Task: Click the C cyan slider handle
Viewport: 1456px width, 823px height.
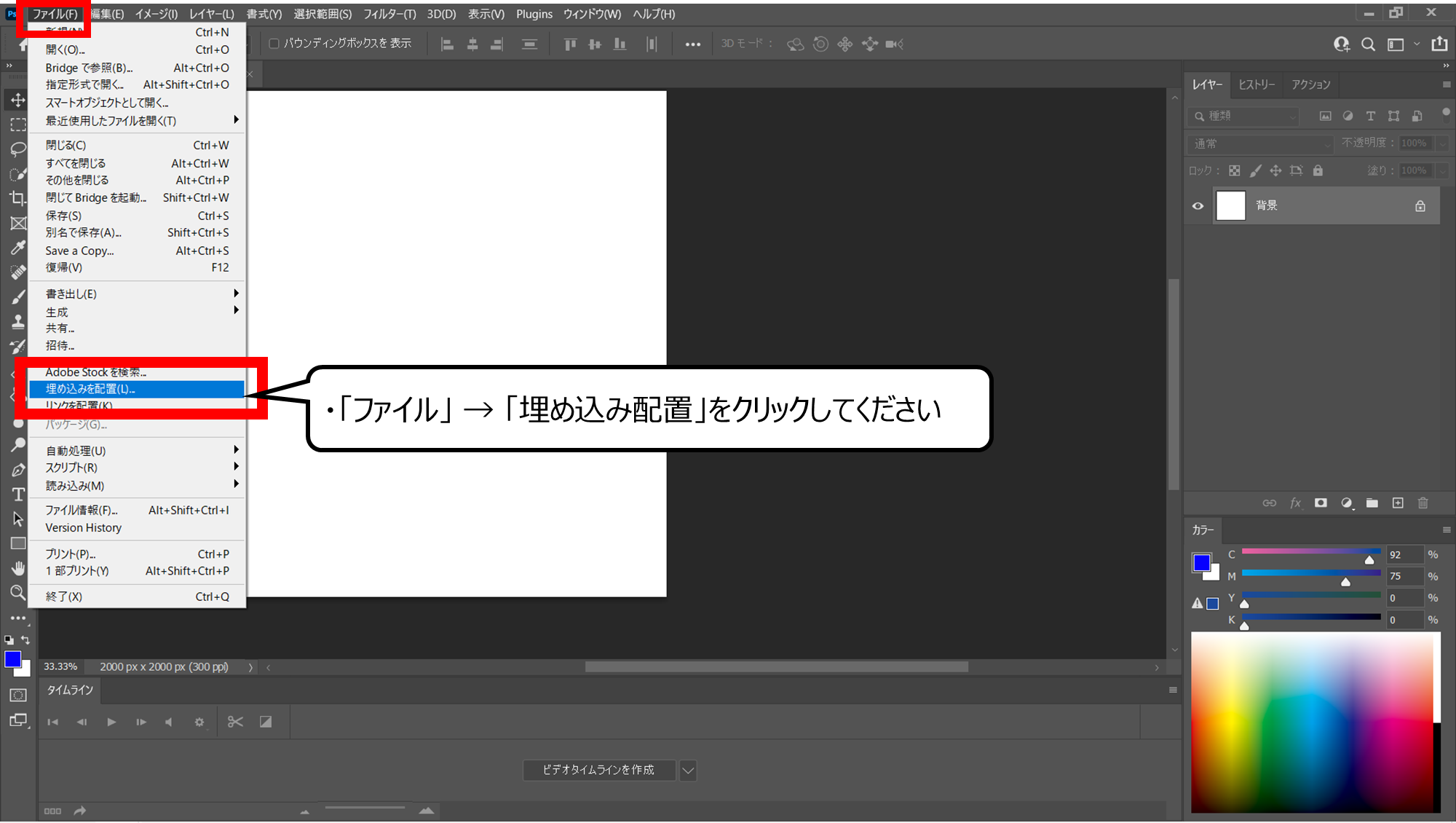Action: (1369, 560)
